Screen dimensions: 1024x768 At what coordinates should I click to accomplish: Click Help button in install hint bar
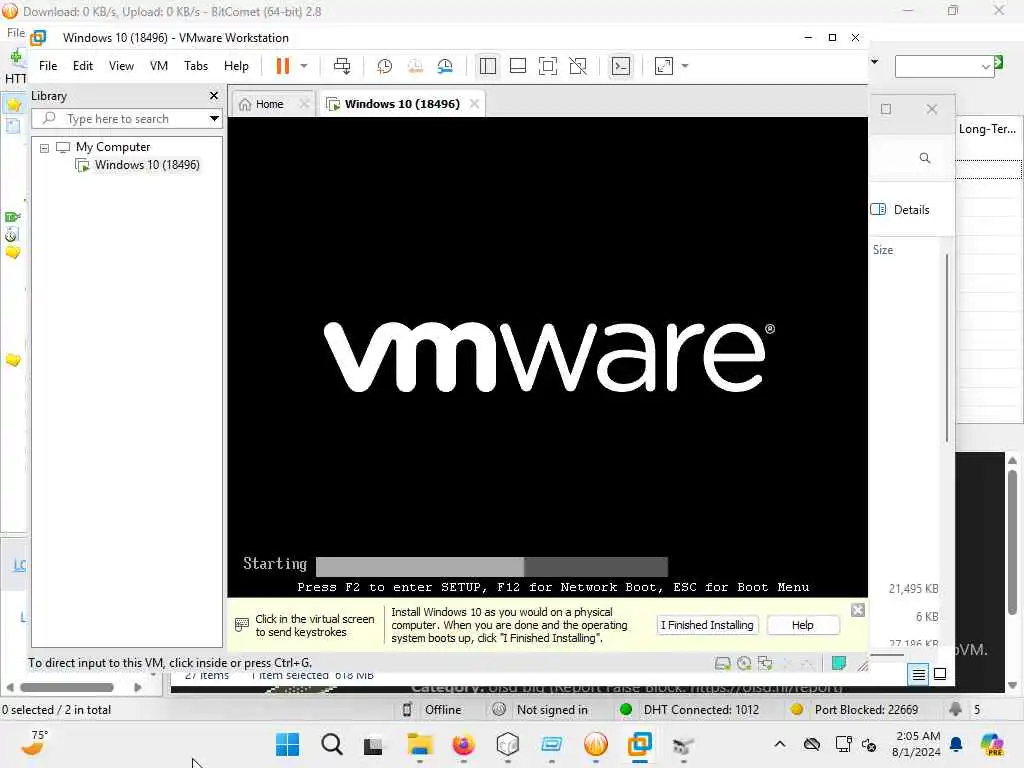point(803,625)
